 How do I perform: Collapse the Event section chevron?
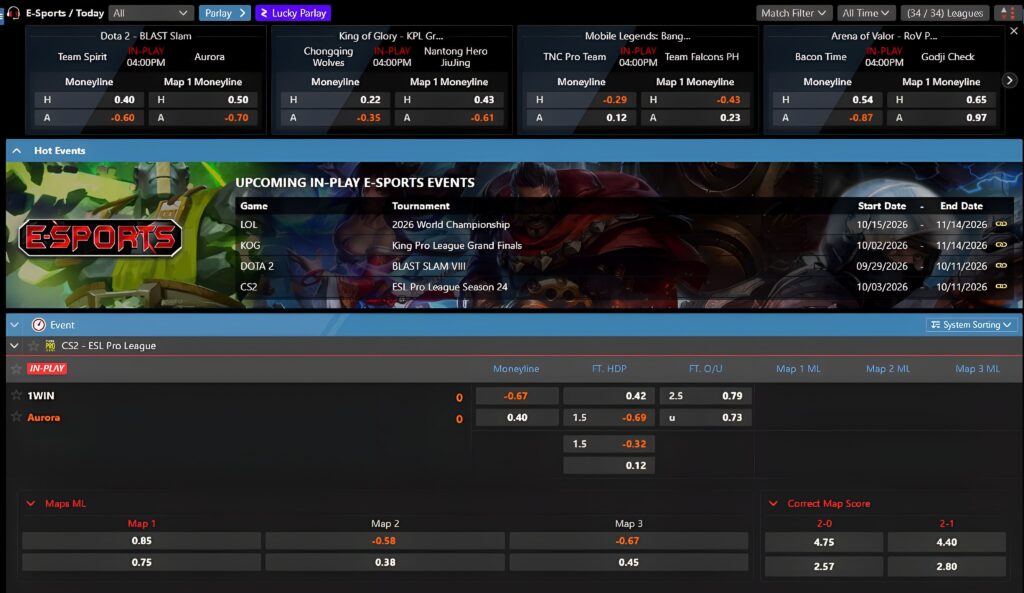pos(14,325)
